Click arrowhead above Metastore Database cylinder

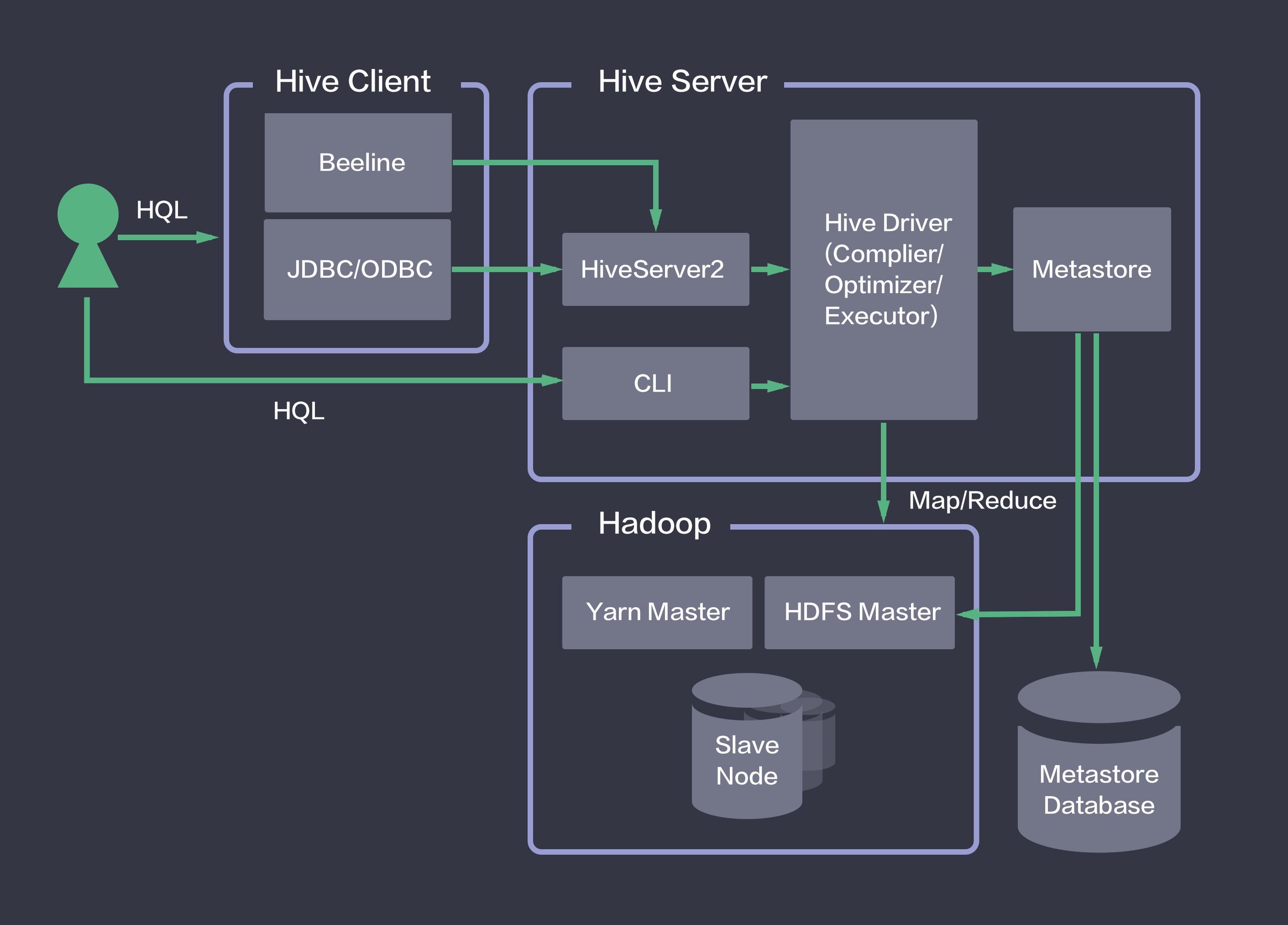1096,657
